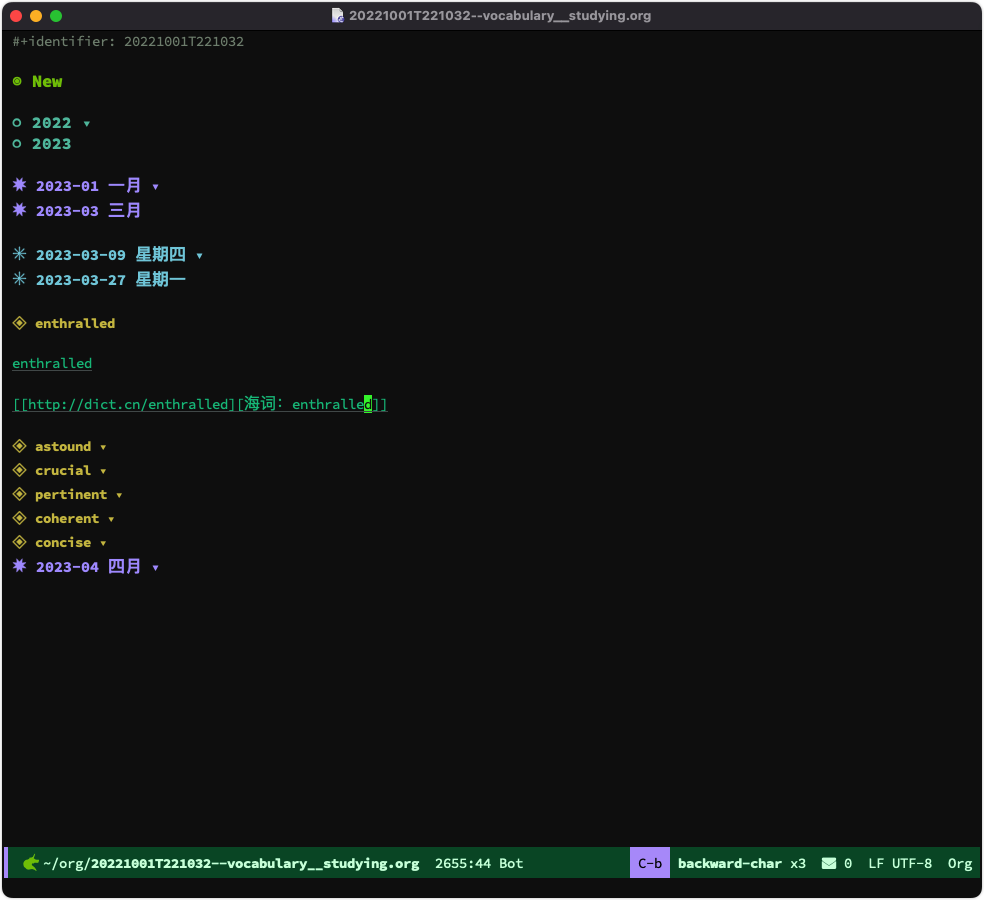The height and width of the screenshot is (900, 984).
Task: Select the New top-level heading
Action: click(x=47, y=82)
